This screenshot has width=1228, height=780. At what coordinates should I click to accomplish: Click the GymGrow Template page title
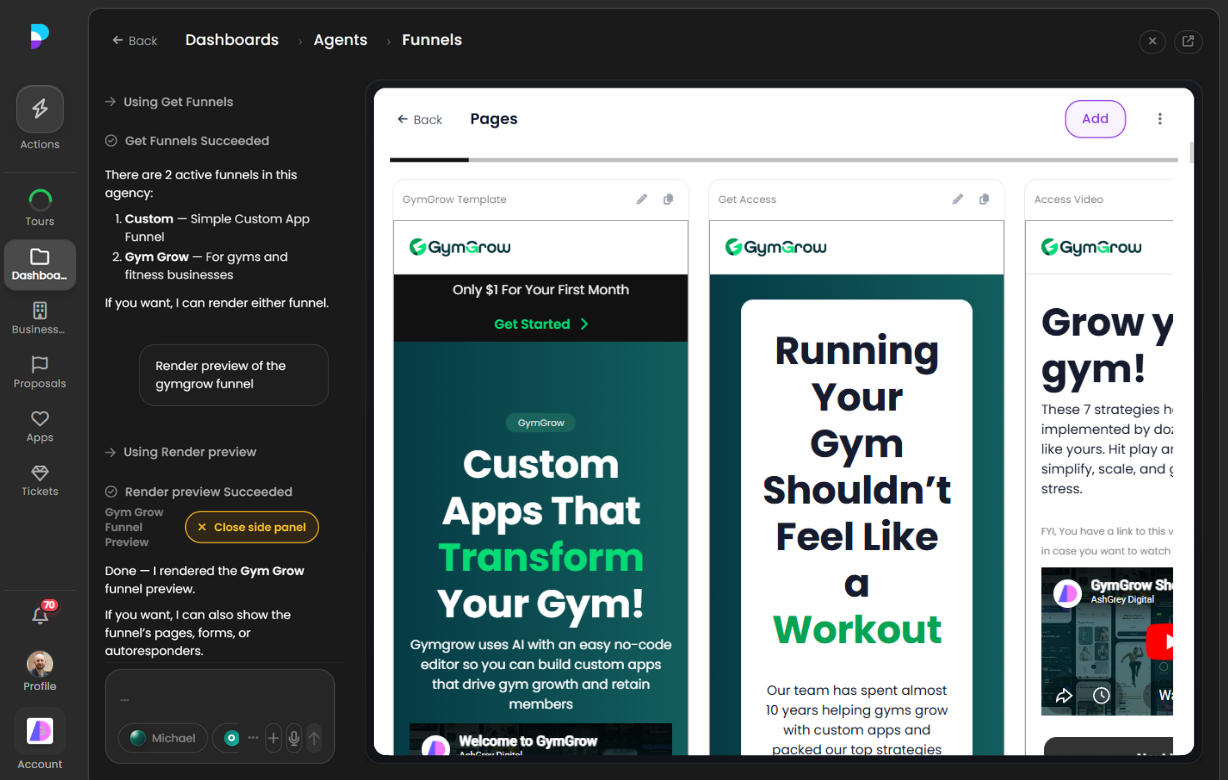455,200
